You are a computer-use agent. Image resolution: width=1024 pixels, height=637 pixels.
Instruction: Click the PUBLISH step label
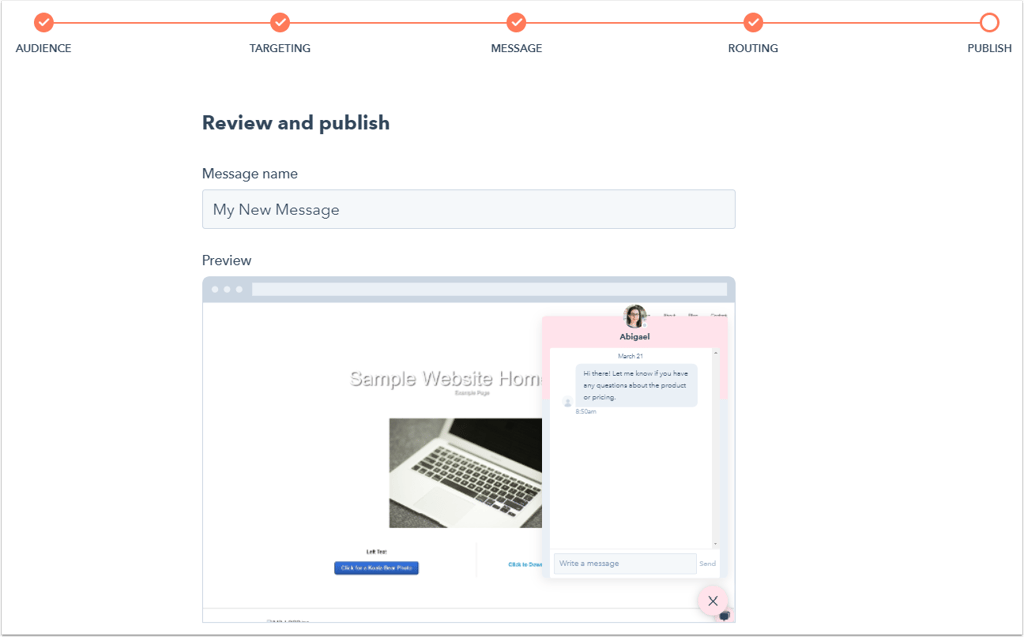(x=989, y=48)
